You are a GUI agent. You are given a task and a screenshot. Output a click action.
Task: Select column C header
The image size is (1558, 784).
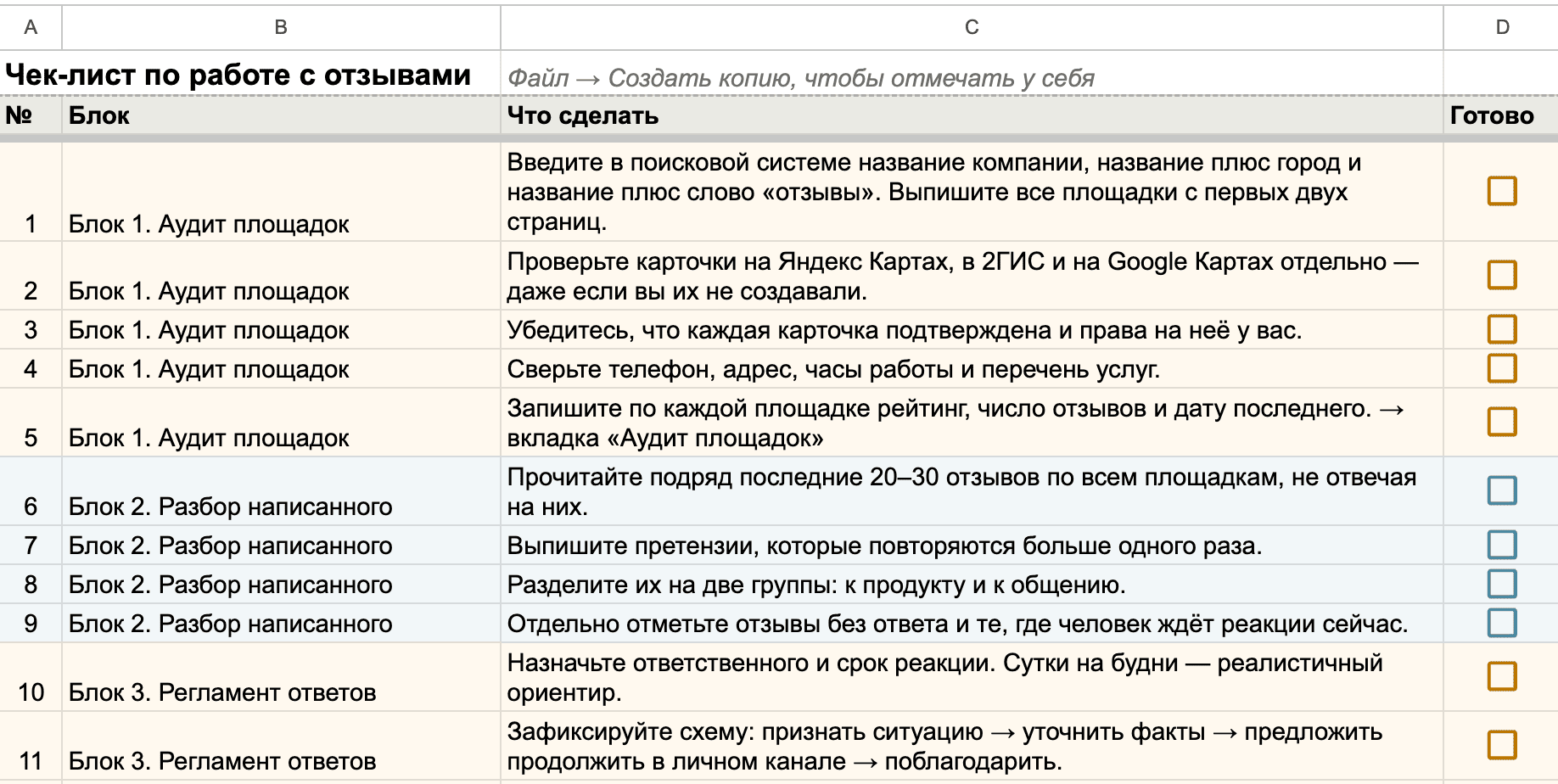(972, 27)
